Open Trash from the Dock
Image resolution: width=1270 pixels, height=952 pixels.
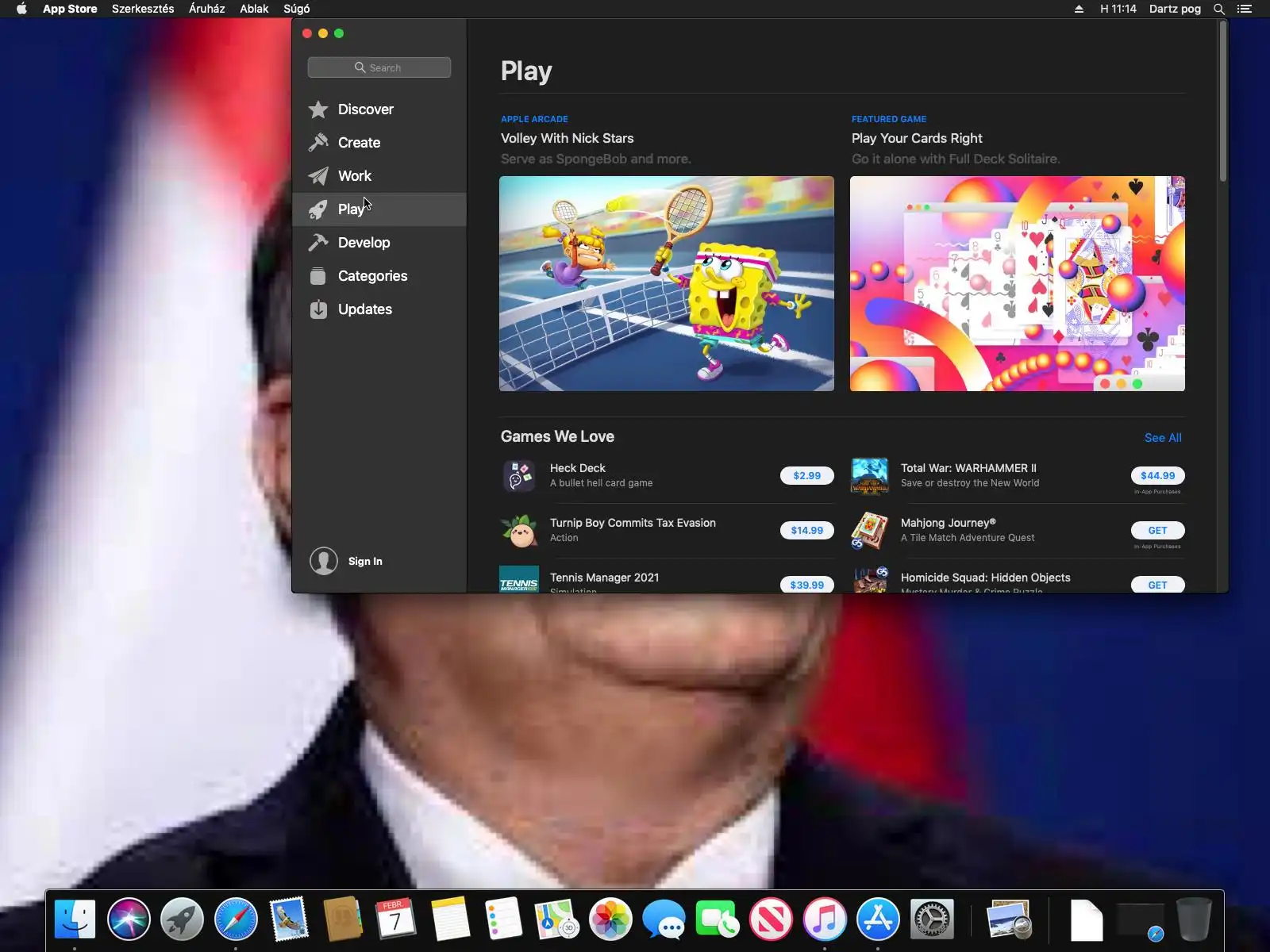pyautogui.click(x=1193, y=919)
